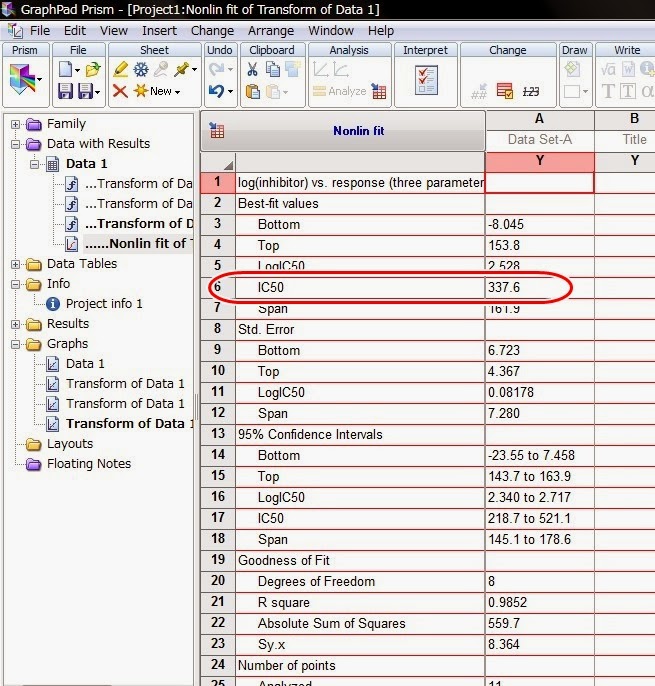Open the file New dropdown arrow in File toolbar
Image resolution: width=655 pixels, height=686 pixels.
click(x=77, y=70)
